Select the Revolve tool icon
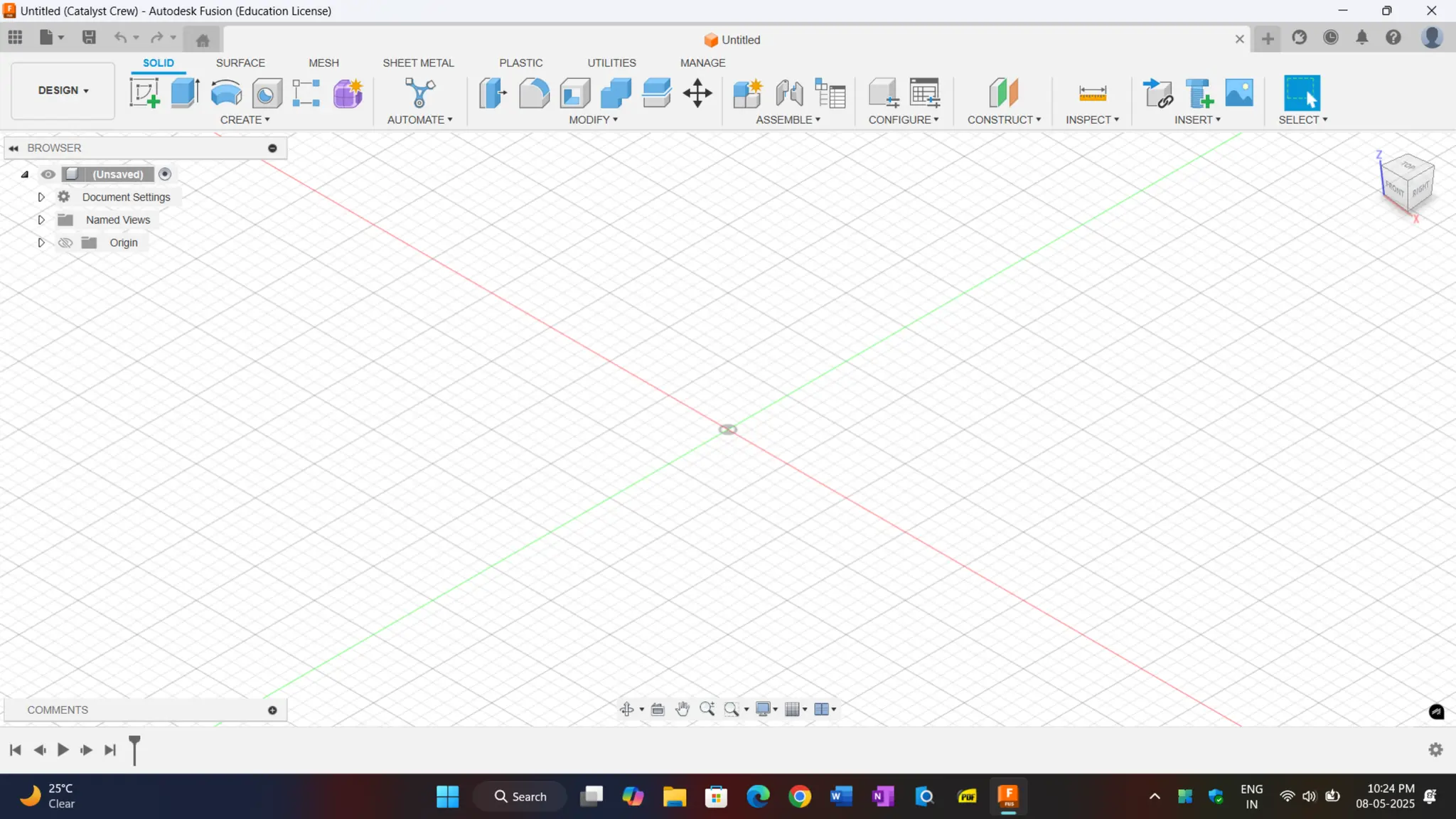1456x819 pixels. coord(226,93)
